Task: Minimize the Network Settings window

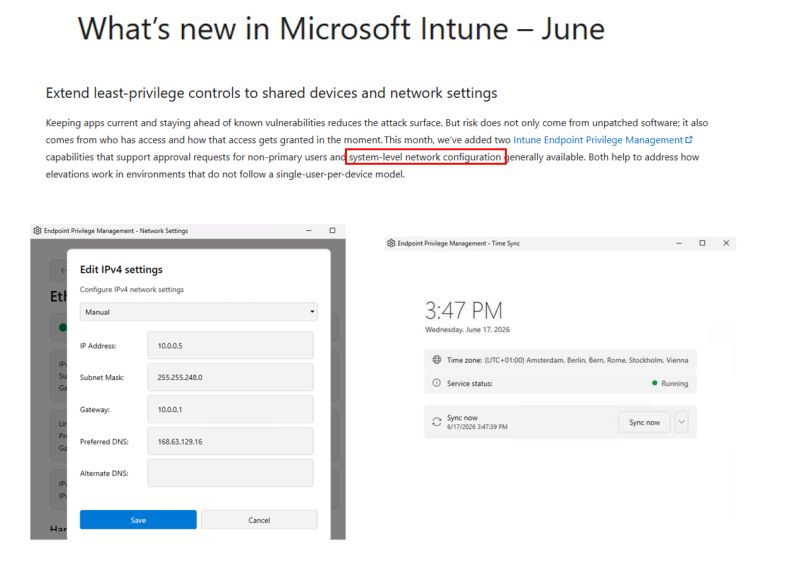Action: (x=309, y=231)
